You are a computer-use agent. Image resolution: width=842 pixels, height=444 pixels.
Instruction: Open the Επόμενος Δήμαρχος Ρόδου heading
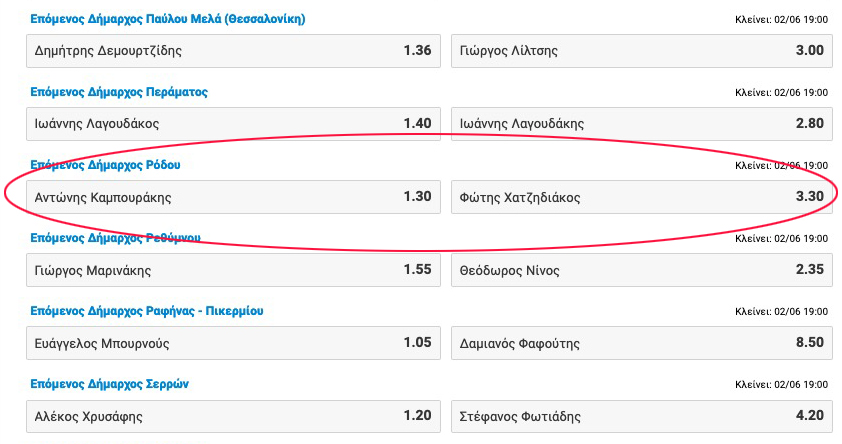coord(105,165)
